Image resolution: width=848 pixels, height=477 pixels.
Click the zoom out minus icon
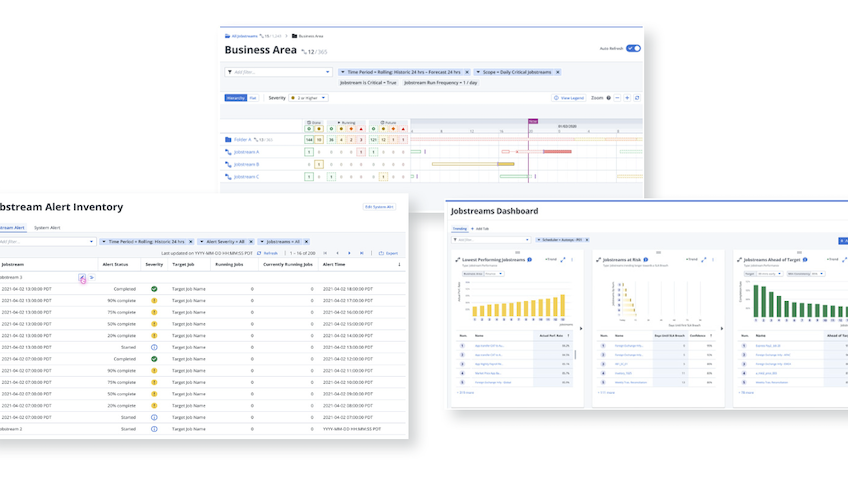click(x=615, y=98)
